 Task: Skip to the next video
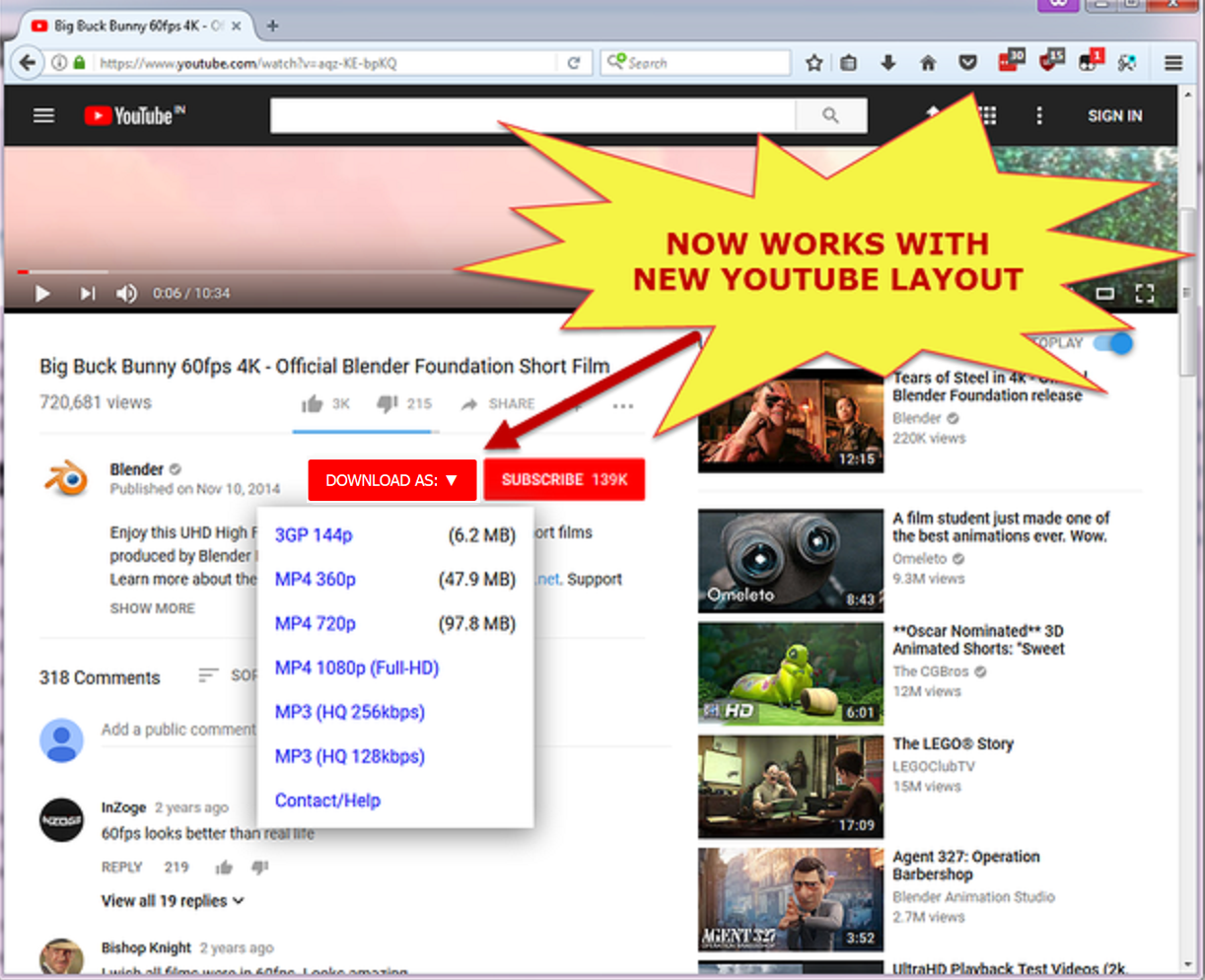click(x=88, y=293)
